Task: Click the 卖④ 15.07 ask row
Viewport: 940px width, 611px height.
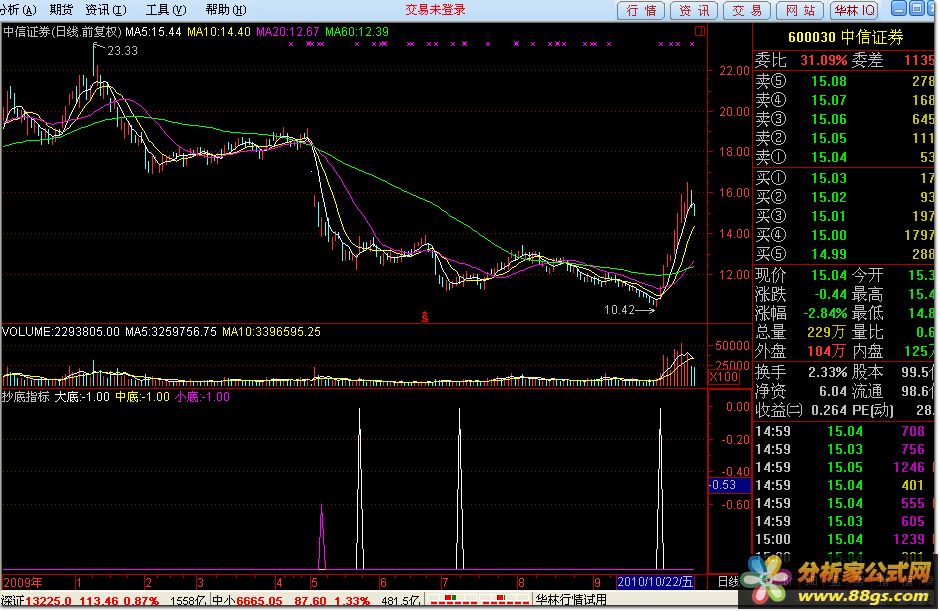Action: [x=844, y=100]
